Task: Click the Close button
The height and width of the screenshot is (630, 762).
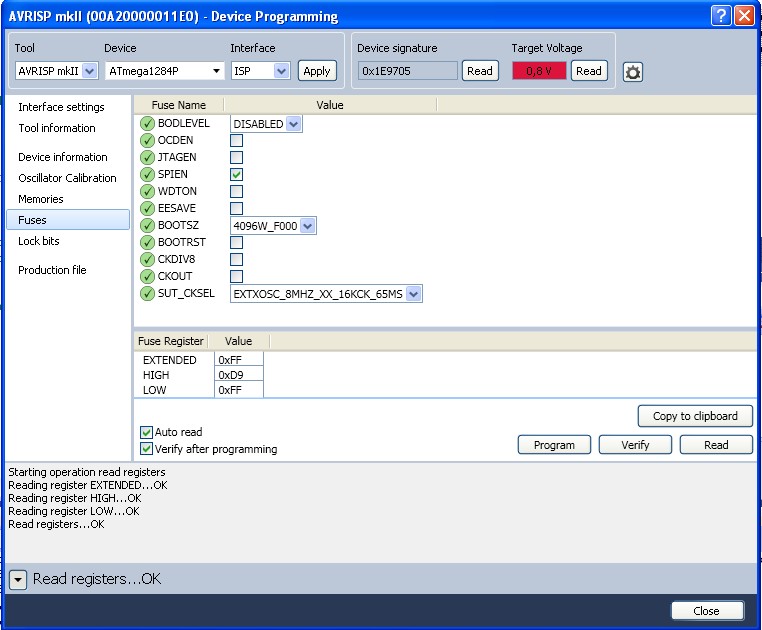Action: (707, 611)
